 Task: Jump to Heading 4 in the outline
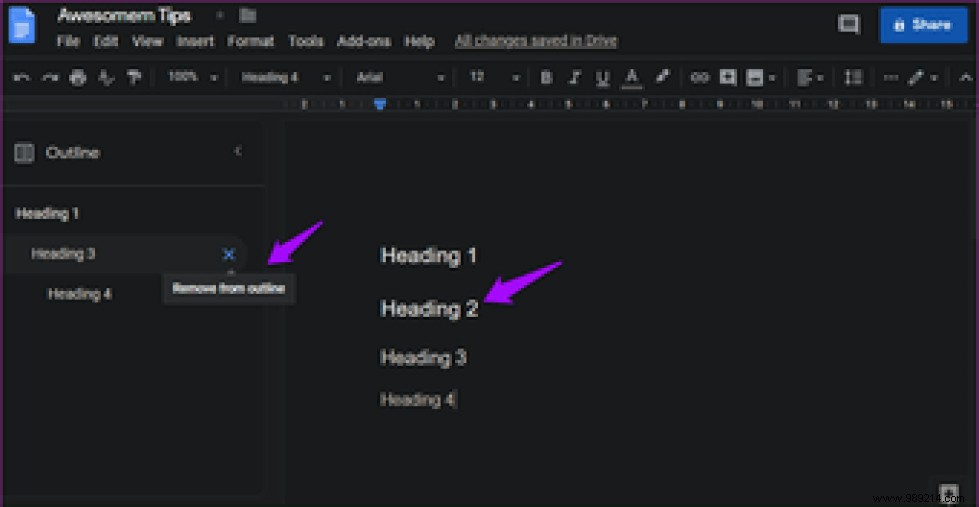[x=80, y=293]
